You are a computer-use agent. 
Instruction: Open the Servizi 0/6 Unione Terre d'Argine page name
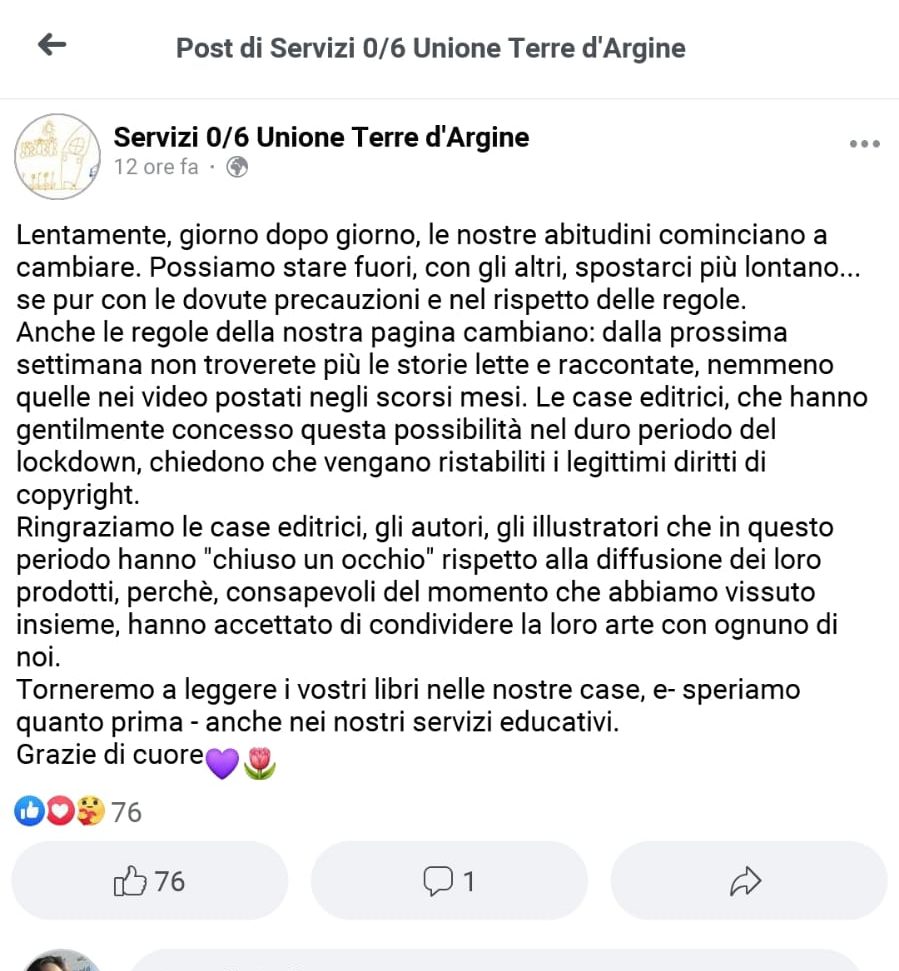coord(321,137)
